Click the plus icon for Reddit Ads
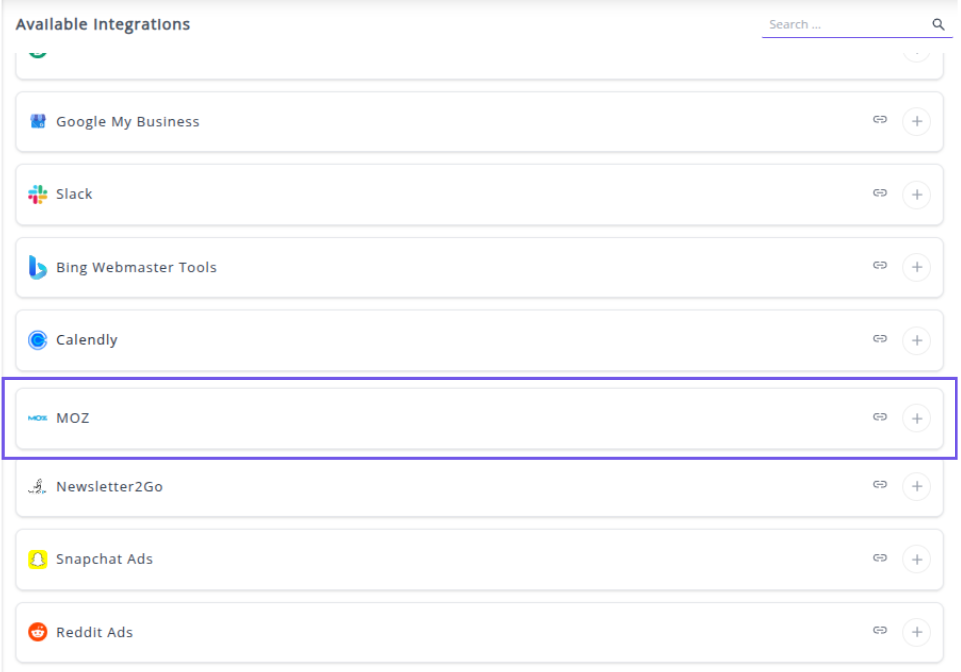This screenshot has height=672, width=961. pos(916,633)
